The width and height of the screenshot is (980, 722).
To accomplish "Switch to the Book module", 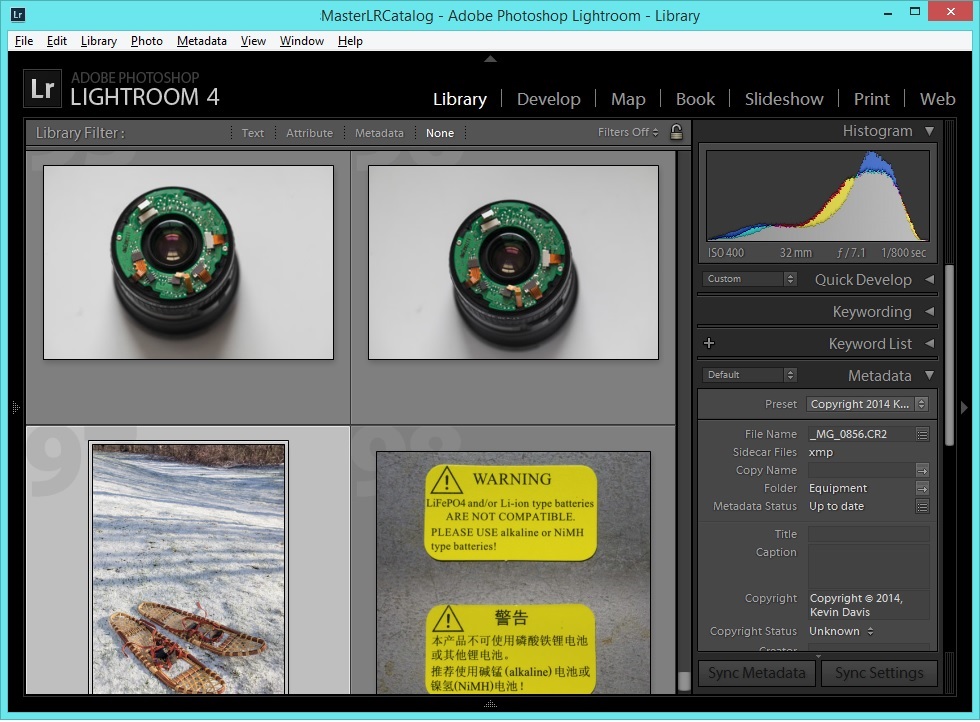I will 695,99.
